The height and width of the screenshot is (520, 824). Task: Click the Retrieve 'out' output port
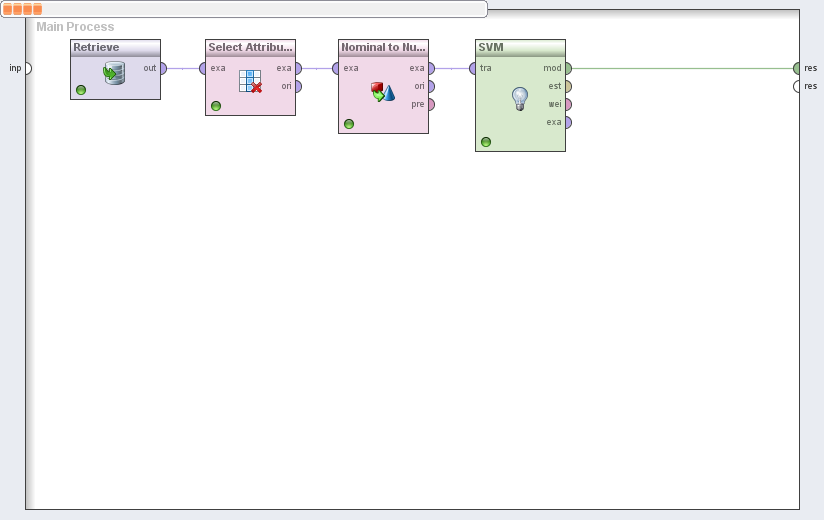pyautogui.click(x=163, y=68)
